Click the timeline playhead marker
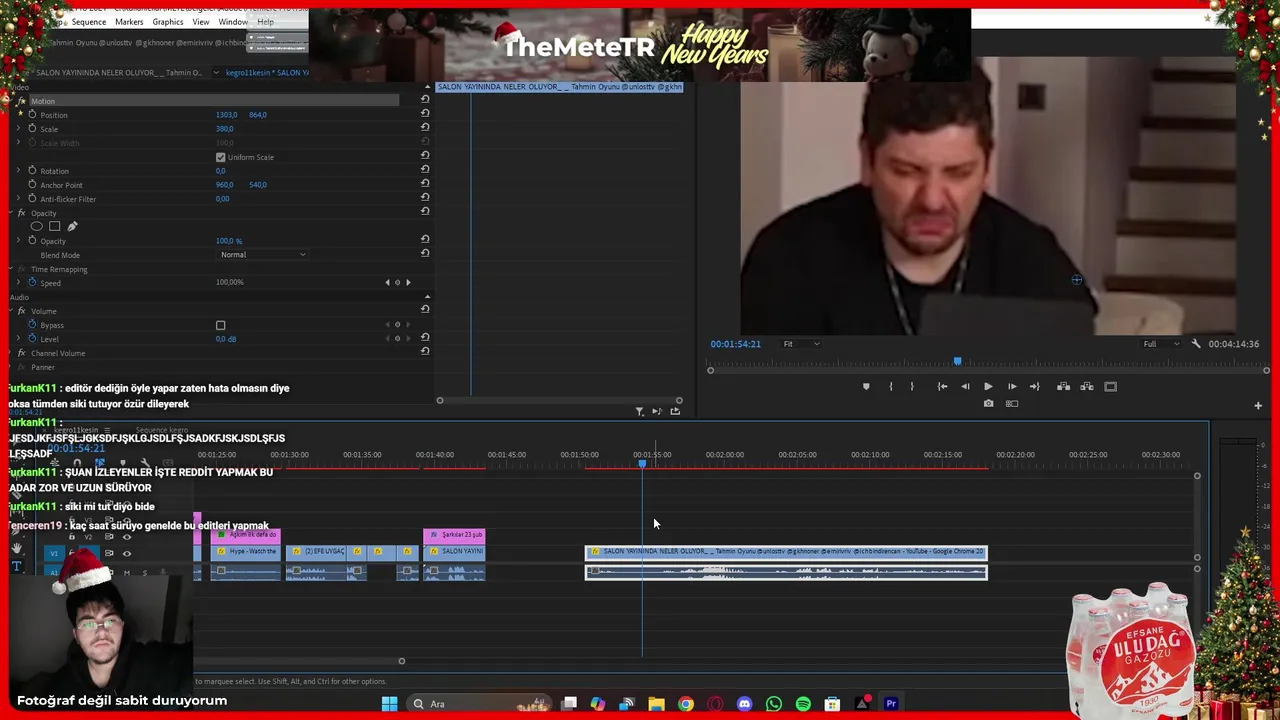This screenshot has width=1280, height=720. click(x=642, y=462)
